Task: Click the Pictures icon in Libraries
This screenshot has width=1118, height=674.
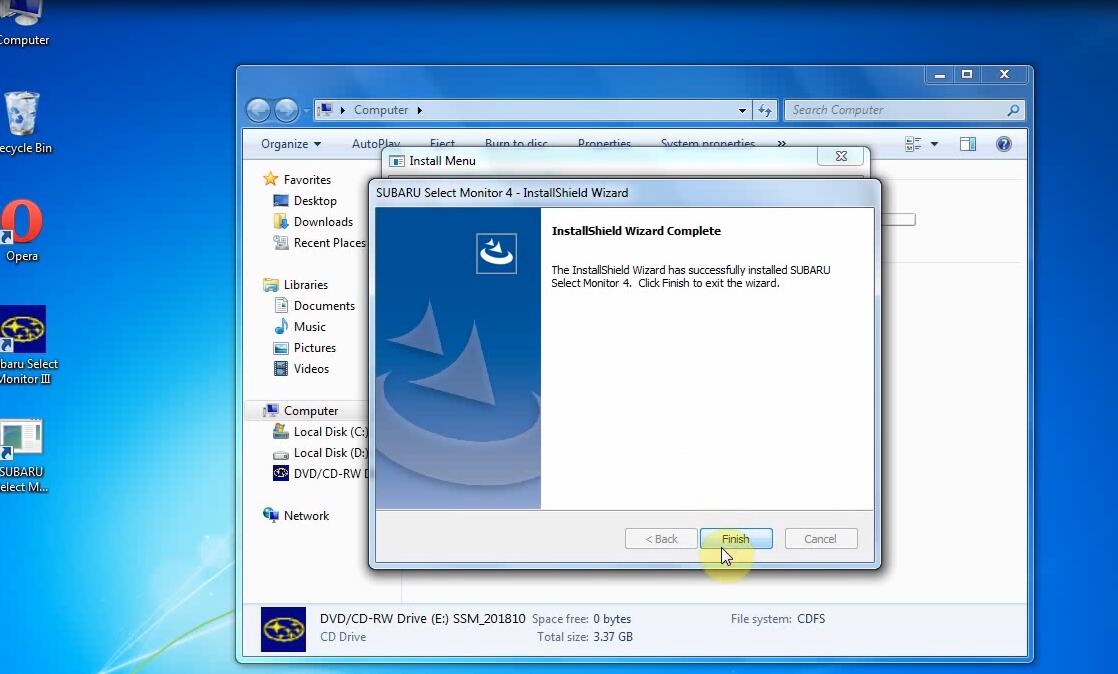Action: click(281, 348)
